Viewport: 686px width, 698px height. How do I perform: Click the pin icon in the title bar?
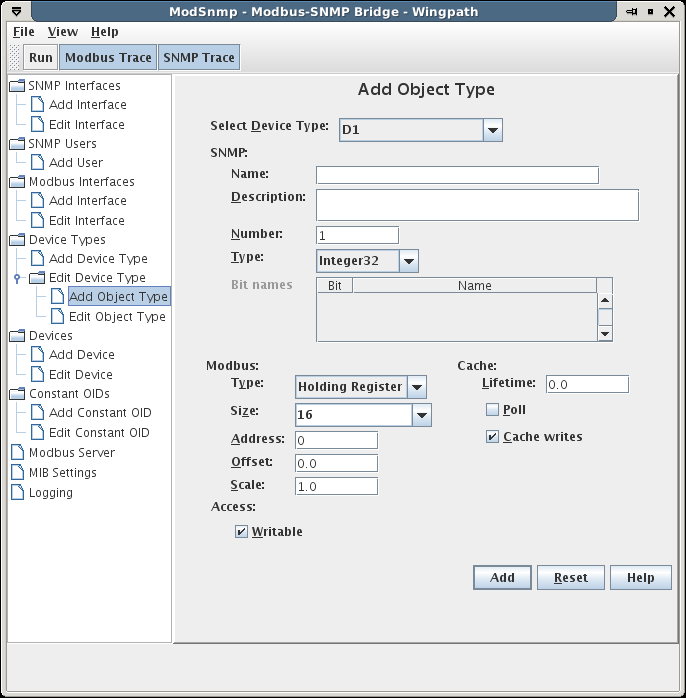tap(631, 12)
